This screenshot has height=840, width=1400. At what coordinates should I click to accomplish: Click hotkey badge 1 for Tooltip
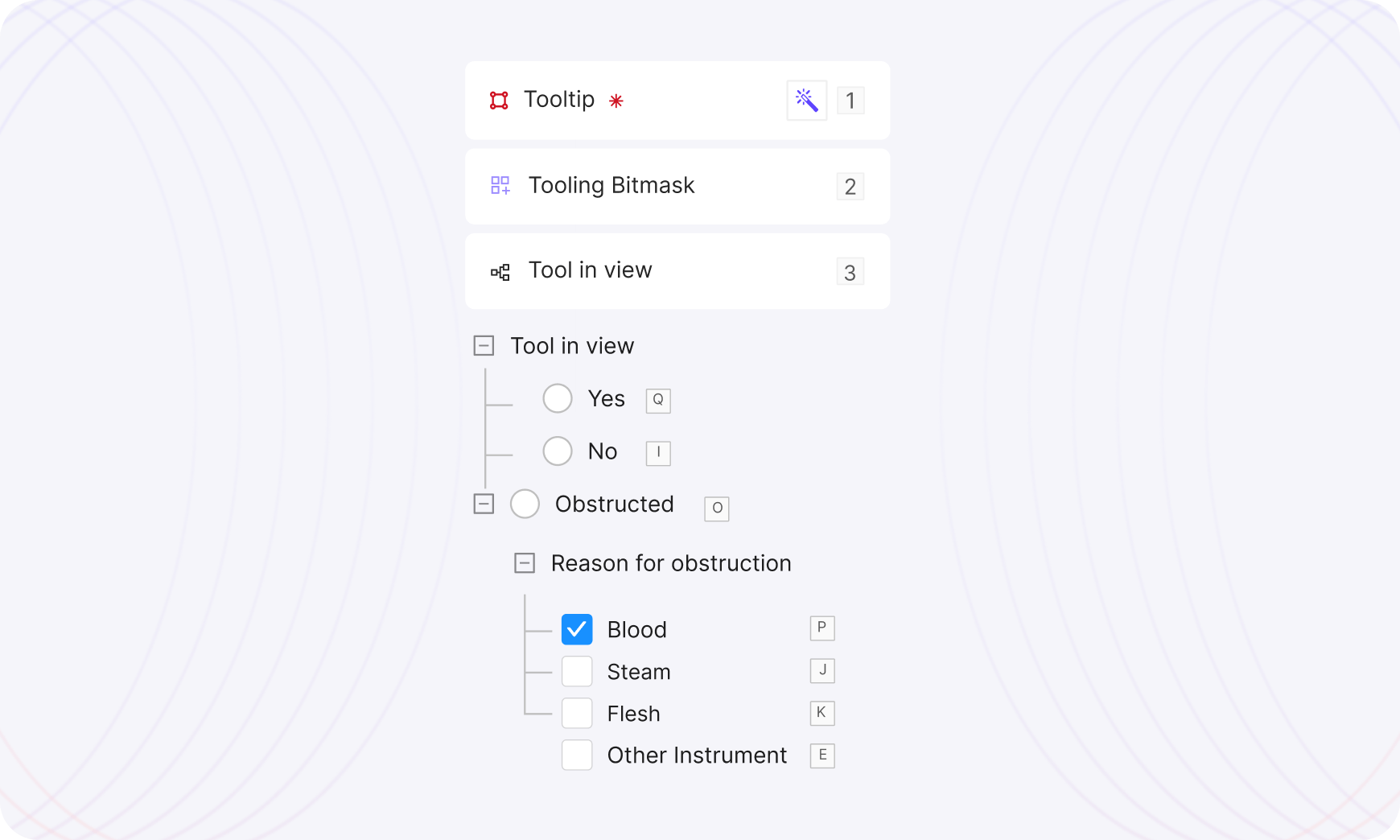[x=850, y=101]
